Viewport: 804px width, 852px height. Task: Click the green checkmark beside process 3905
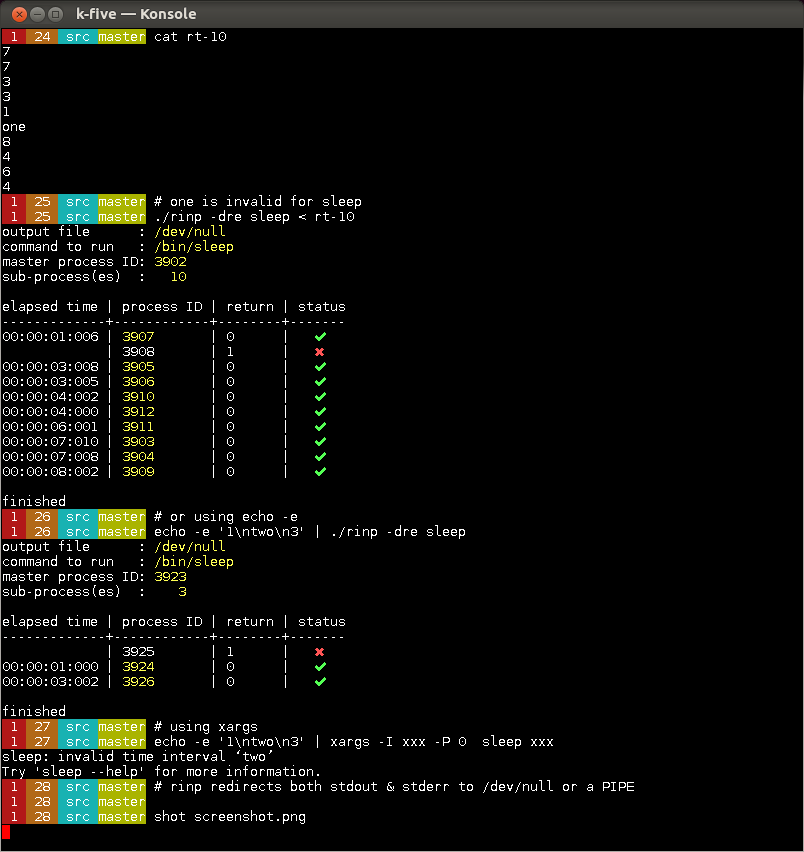(x=319, y=366)
